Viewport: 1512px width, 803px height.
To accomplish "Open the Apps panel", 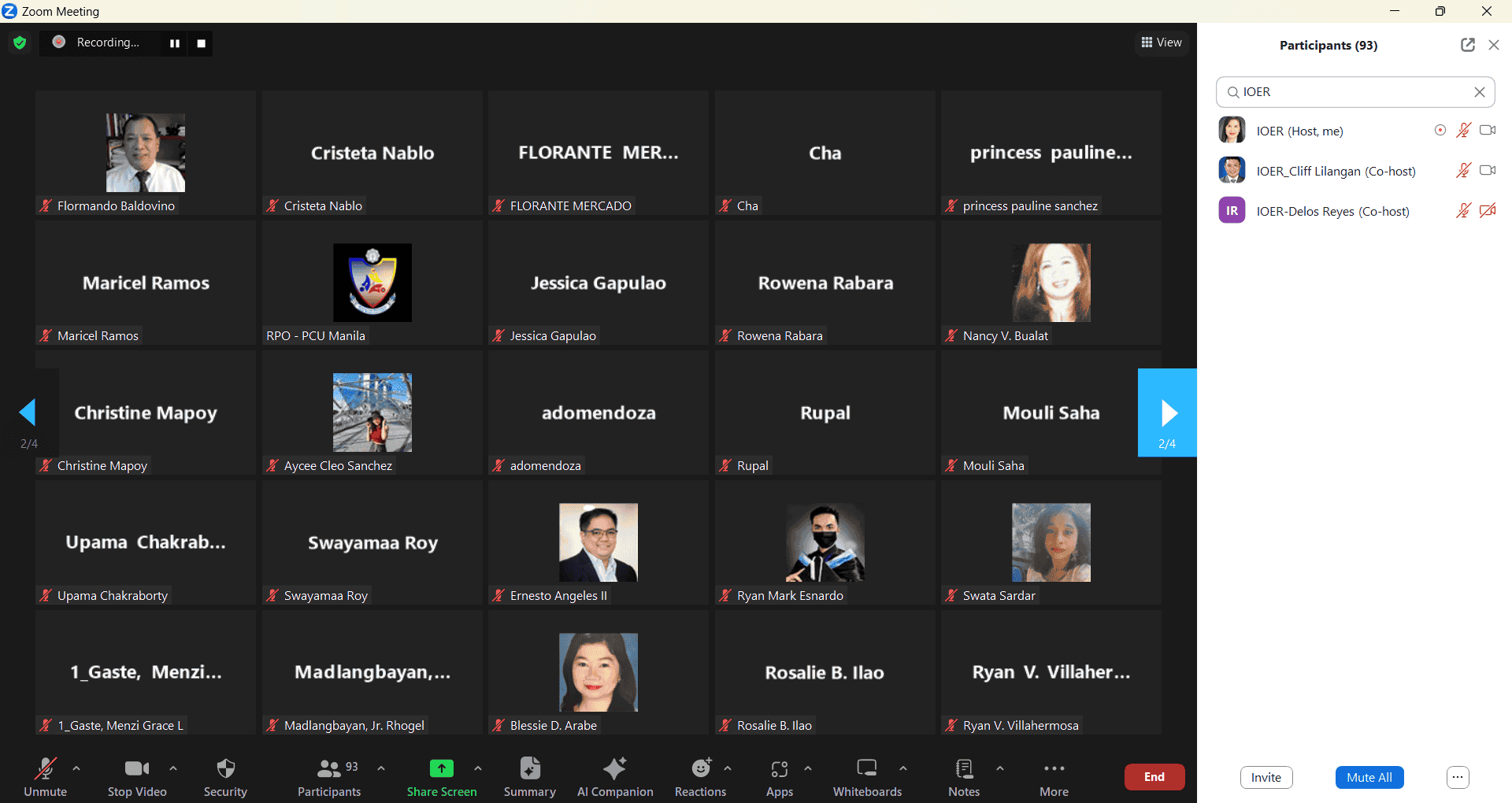I will [x=779, y=776].
